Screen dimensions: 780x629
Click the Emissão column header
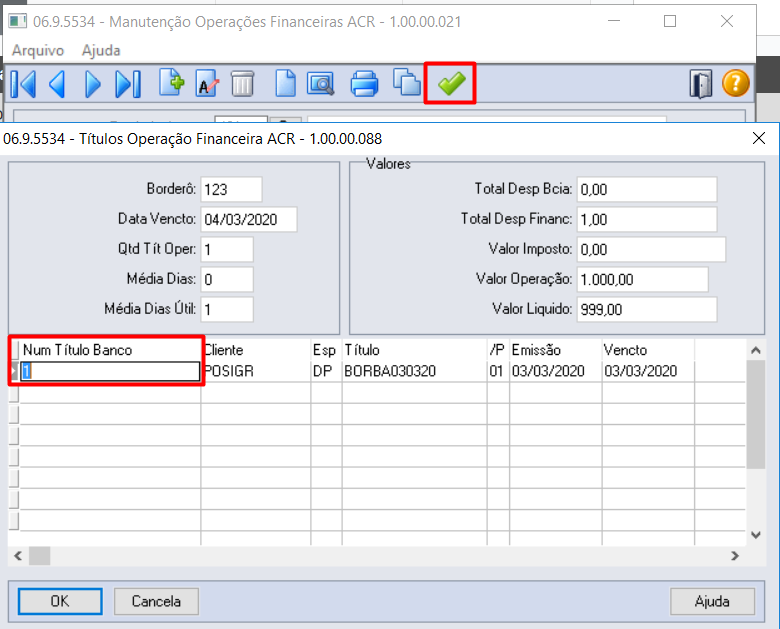[x=555, y=350]
